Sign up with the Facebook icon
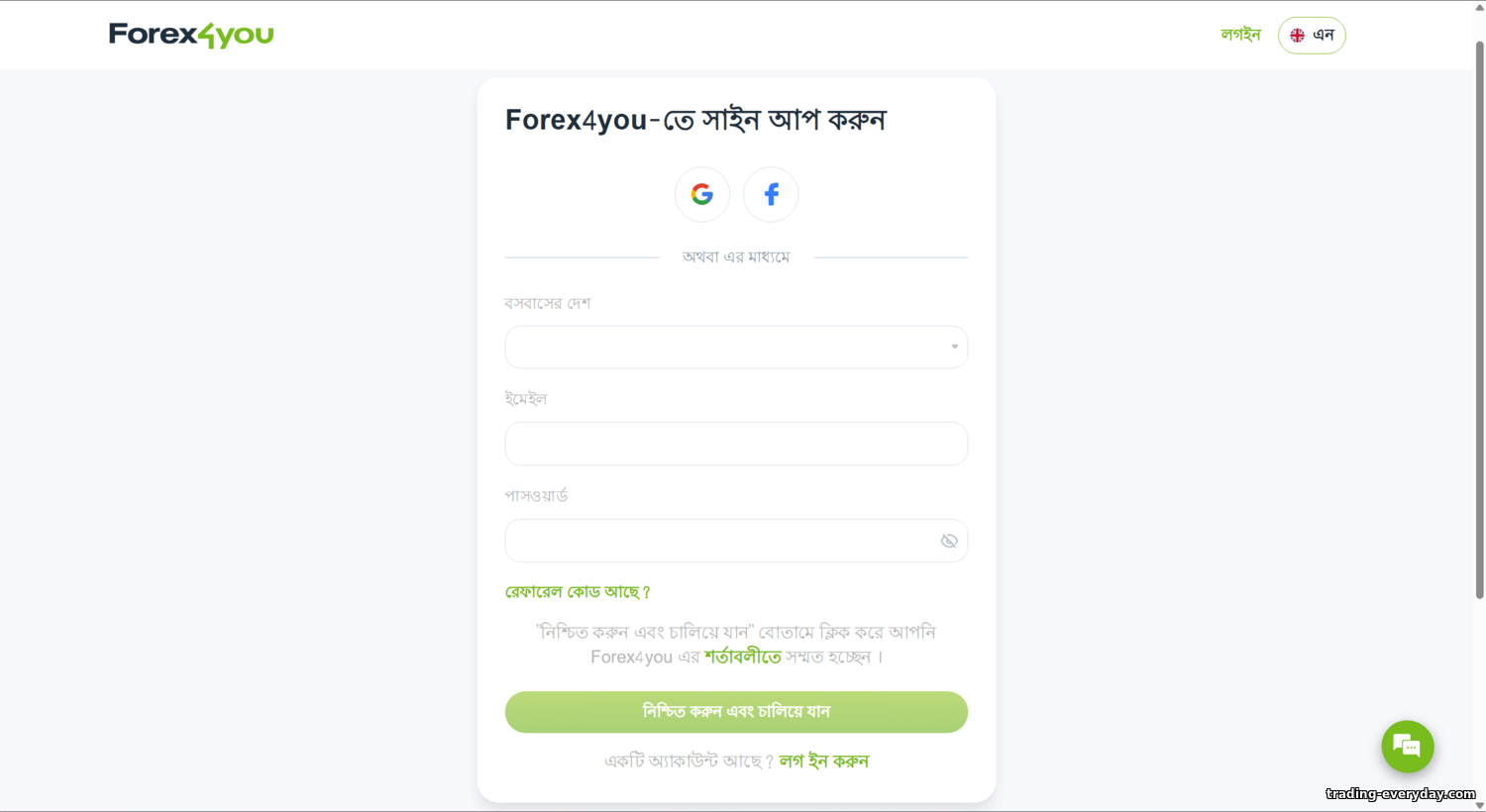This screenshot has height=812, width=1486. point(771,194)
